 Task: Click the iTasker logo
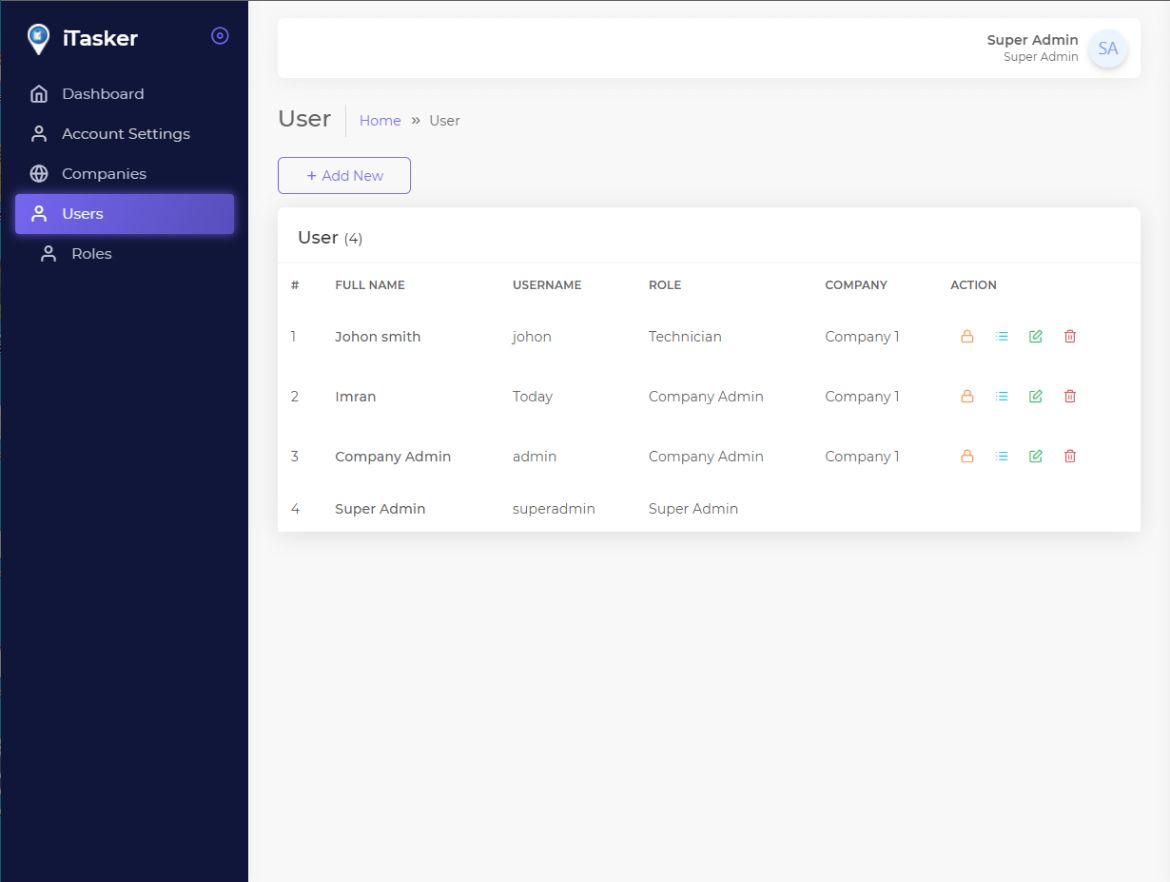point(83,39)
